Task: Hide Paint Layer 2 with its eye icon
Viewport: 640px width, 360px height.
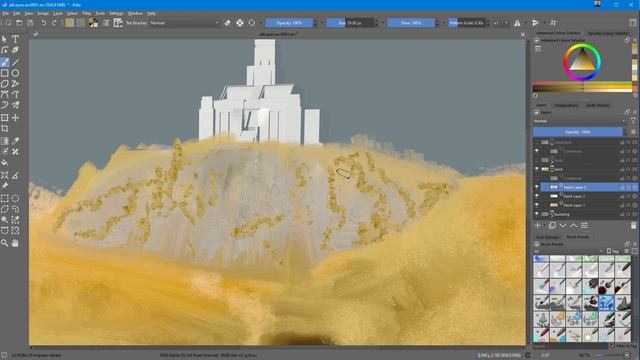Action: [x=537, y=196]
